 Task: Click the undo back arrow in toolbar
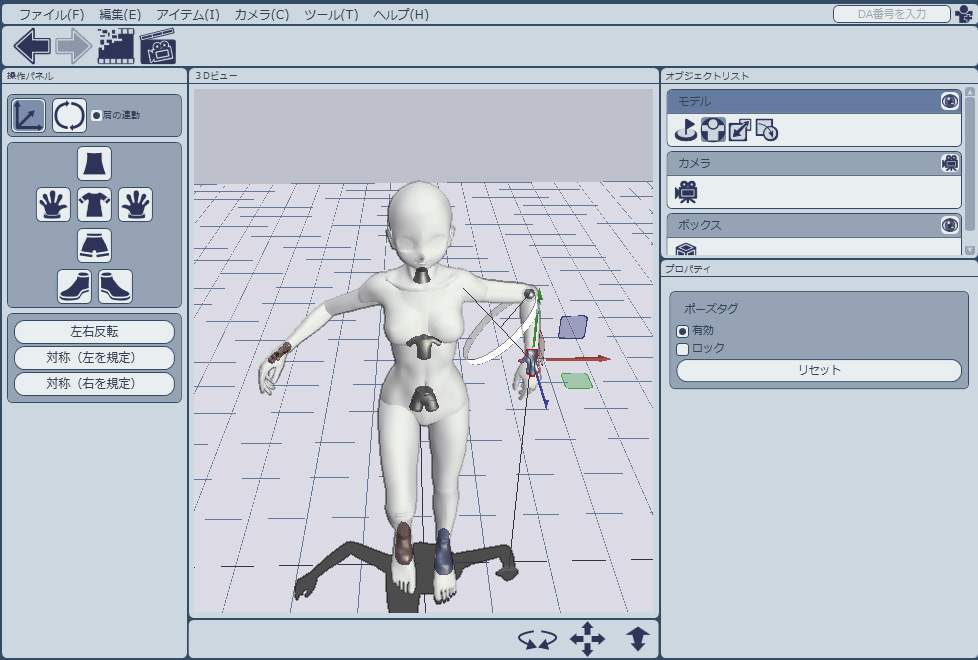click(33, 46)
